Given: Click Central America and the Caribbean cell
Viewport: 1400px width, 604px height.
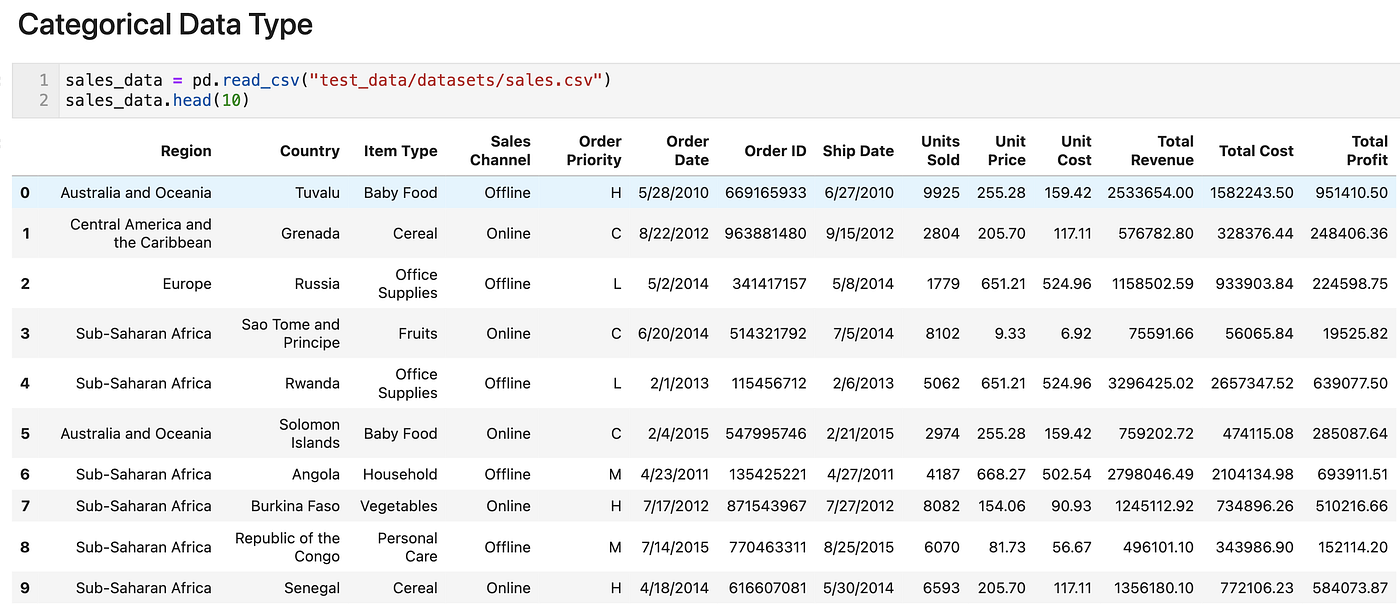Looking at the screenshot, I should tap(141, 233).
